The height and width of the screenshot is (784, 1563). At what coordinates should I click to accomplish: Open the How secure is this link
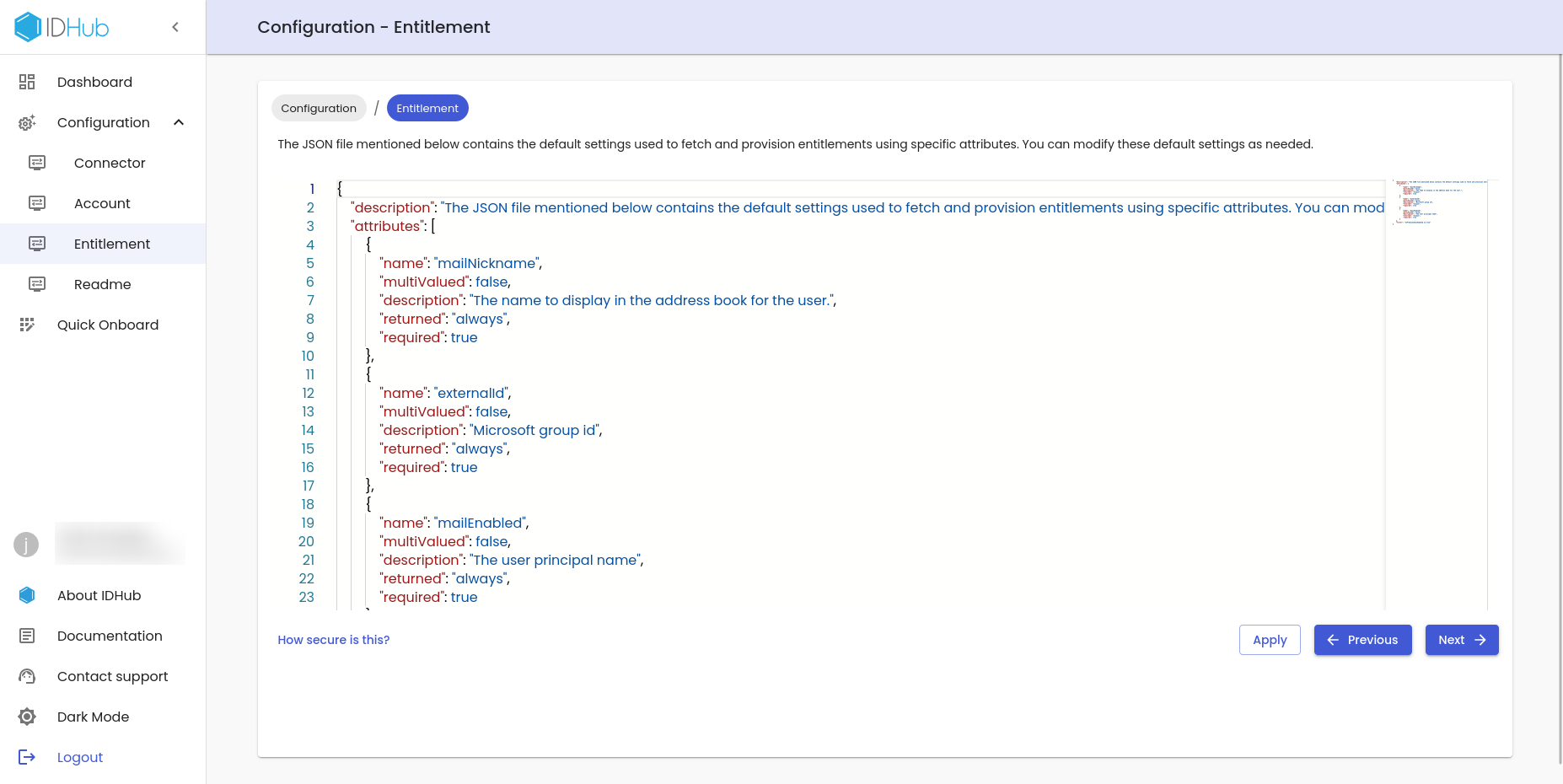click(334, 640)
